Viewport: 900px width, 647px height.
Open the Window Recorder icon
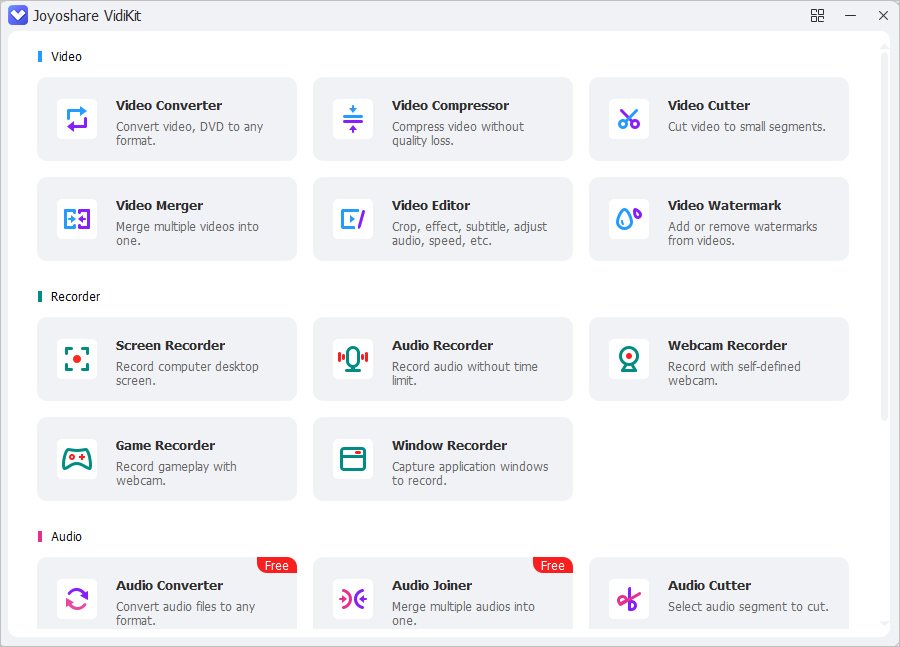point(353,459)
